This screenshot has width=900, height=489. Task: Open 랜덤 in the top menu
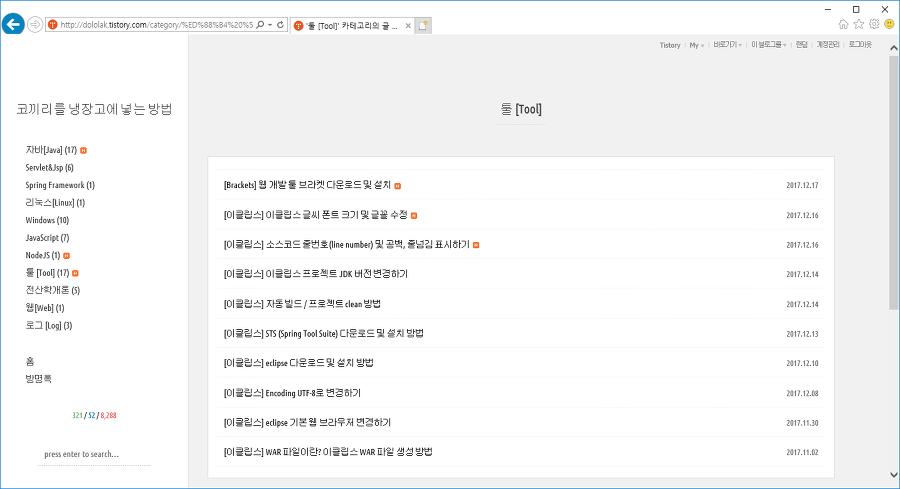pos(801,45)
